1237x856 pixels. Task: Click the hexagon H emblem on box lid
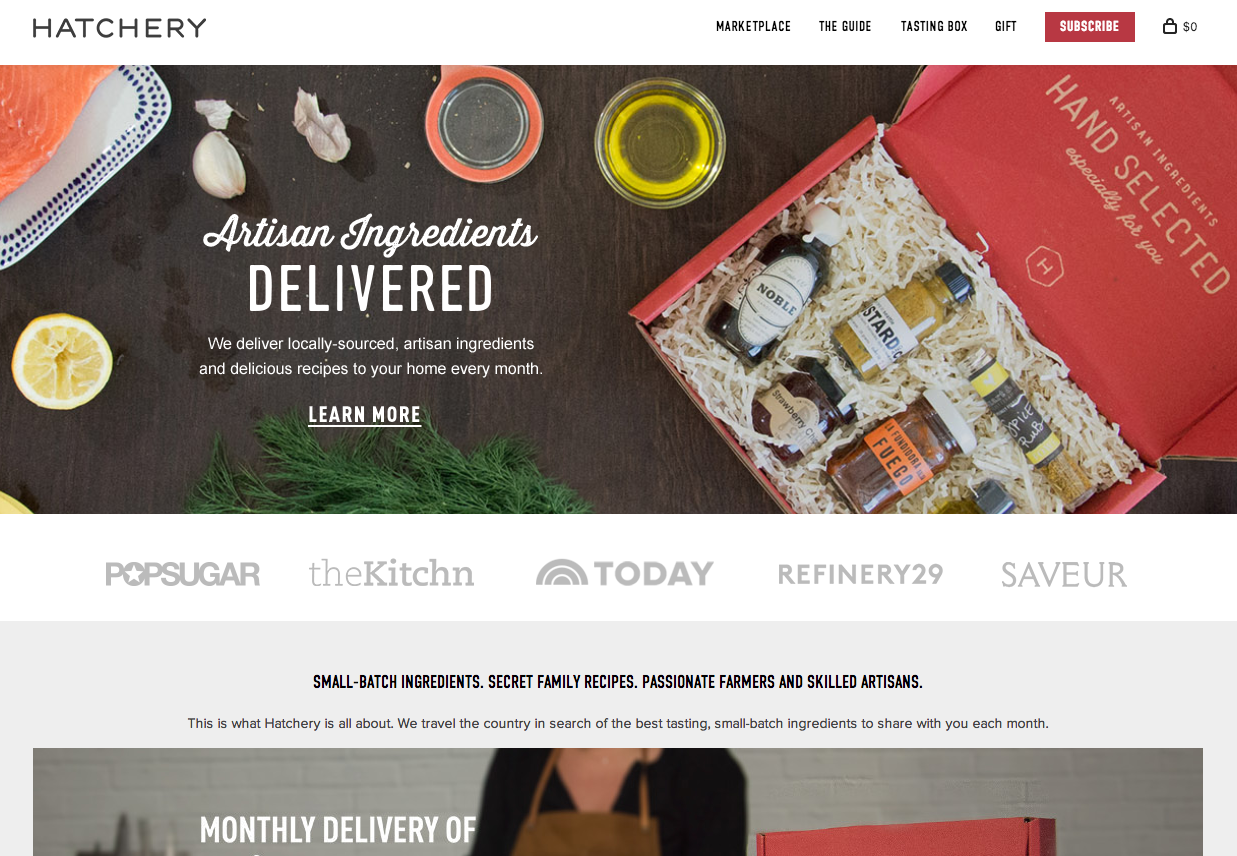click(1046, 266)
